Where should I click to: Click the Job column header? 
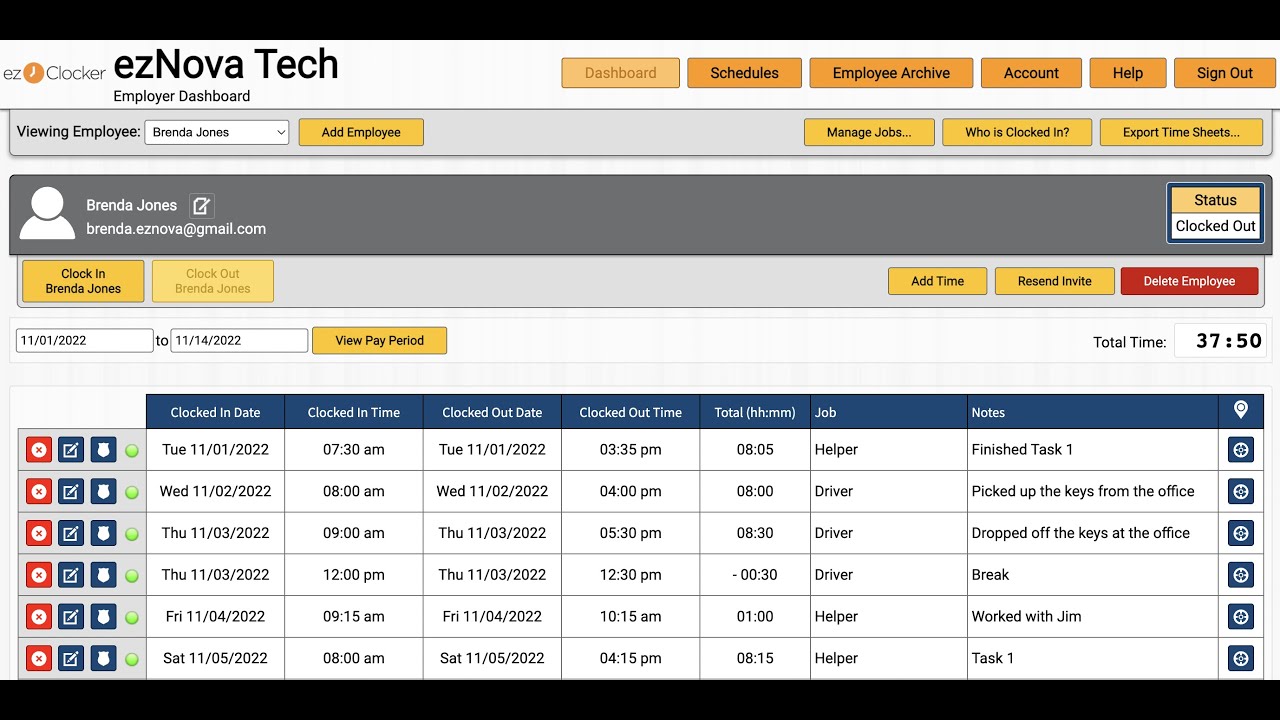click(x=889, y=412)
